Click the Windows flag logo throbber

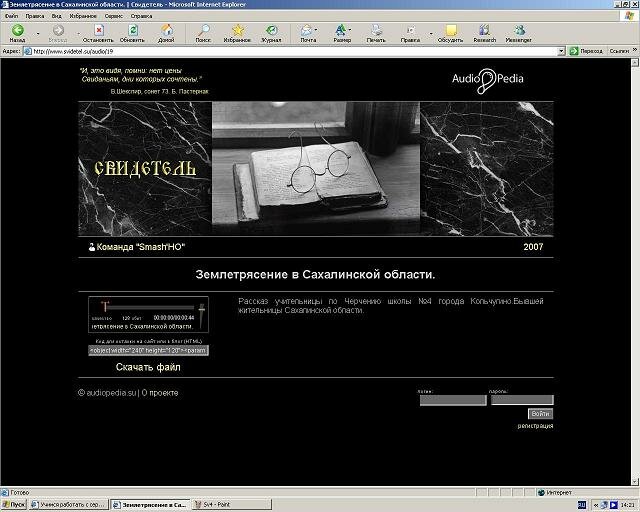(629, 16)
